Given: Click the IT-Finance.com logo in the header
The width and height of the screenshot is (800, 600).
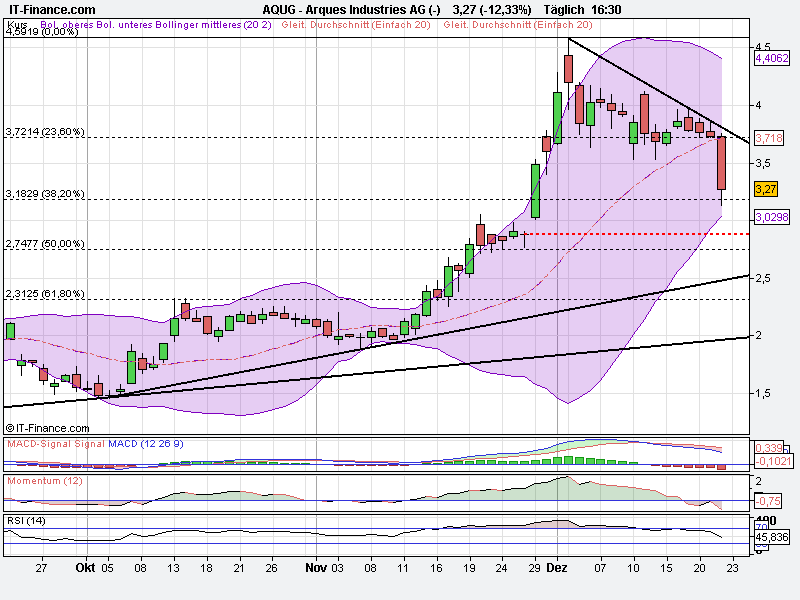Looking at the screenshot, I should tap(53, 9).
